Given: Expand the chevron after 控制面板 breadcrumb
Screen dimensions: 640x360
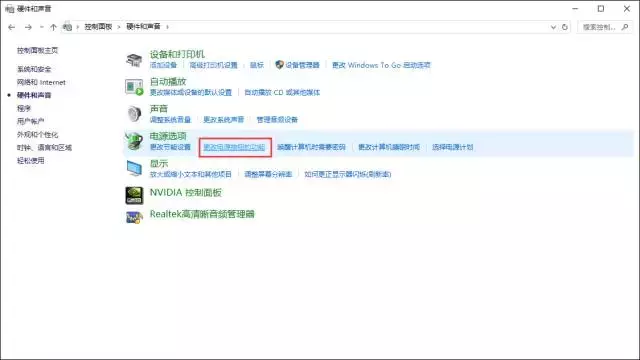Looking at the screenshot, I should pyautogui.click(x=119, y=27).
